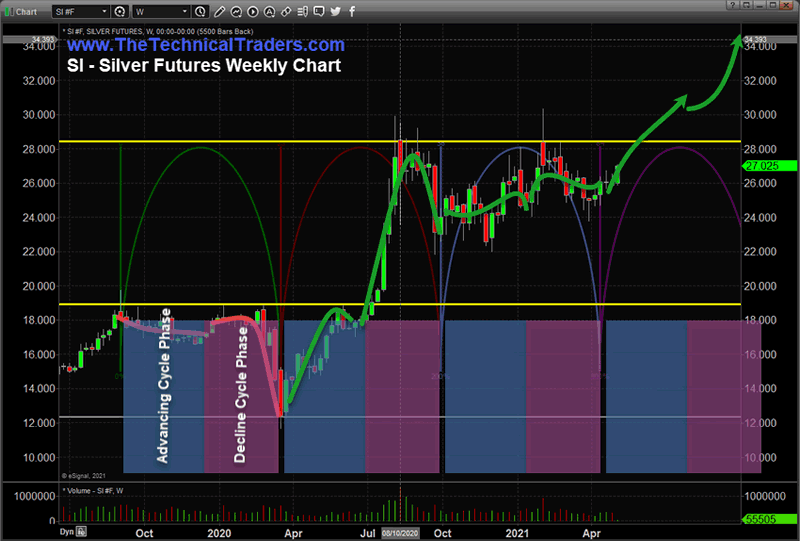Share chart via Twitter icon
The image size is (800, 541).
click(335, 12)
